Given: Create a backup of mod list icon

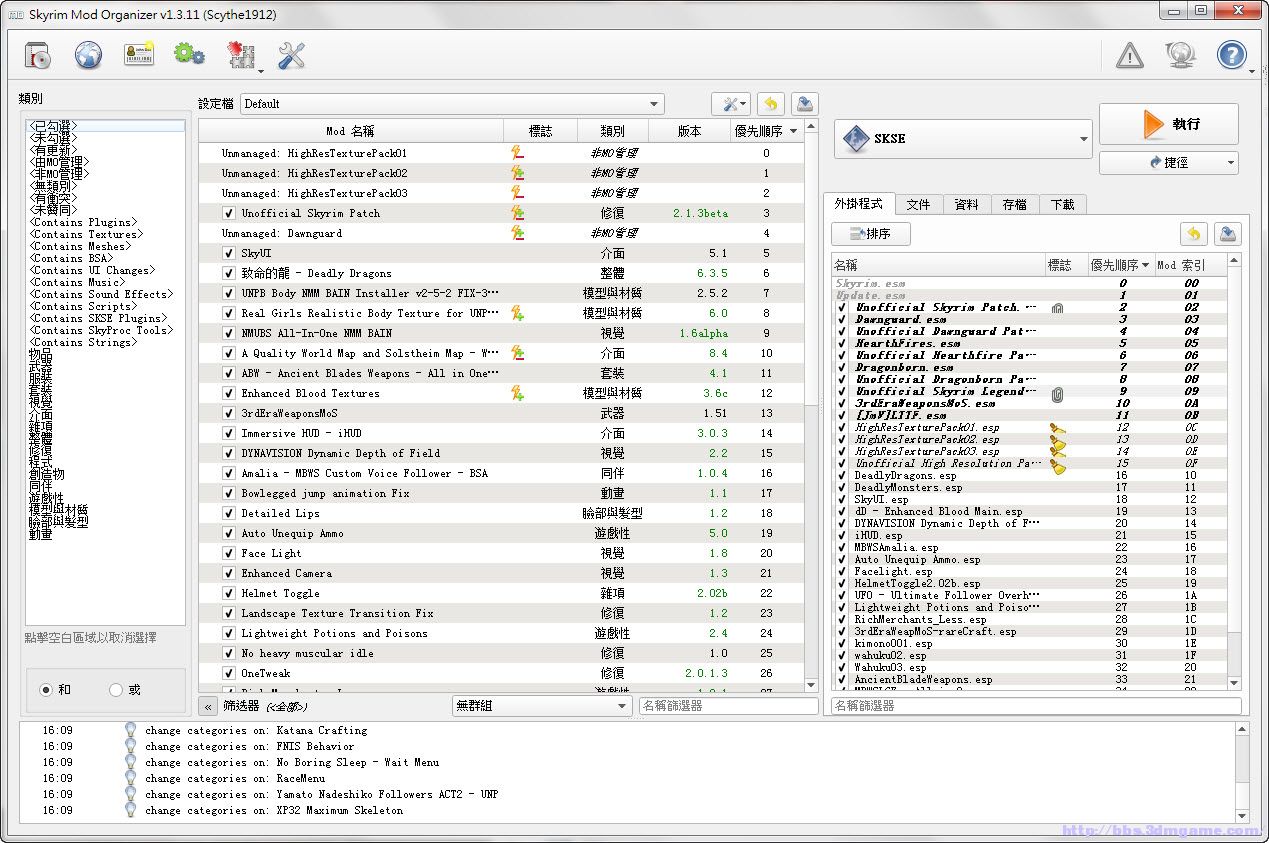Looking at the screenshot, I should (x=805, y=104).
